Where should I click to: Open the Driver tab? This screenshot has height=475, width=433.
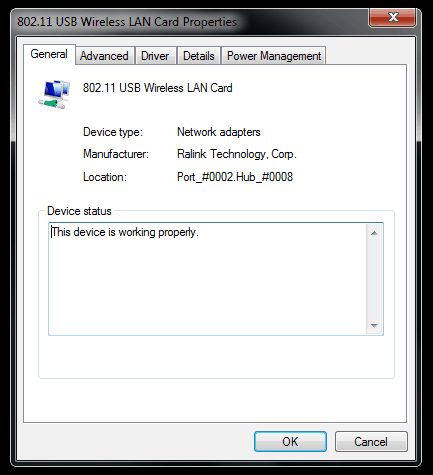pyautogui.click(x=155, y=56)
